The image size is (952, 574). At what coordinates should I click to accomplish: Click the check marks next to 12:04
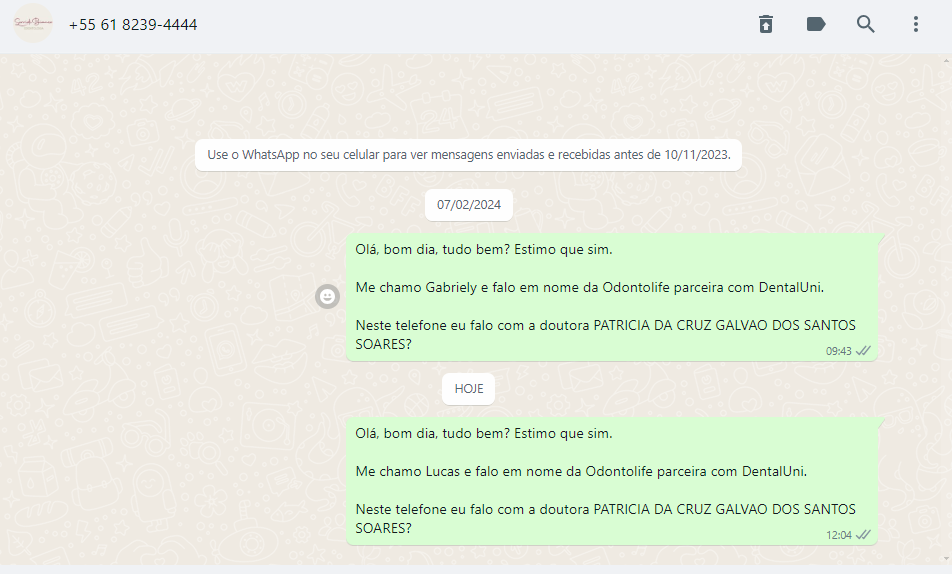tap(863, 535)
